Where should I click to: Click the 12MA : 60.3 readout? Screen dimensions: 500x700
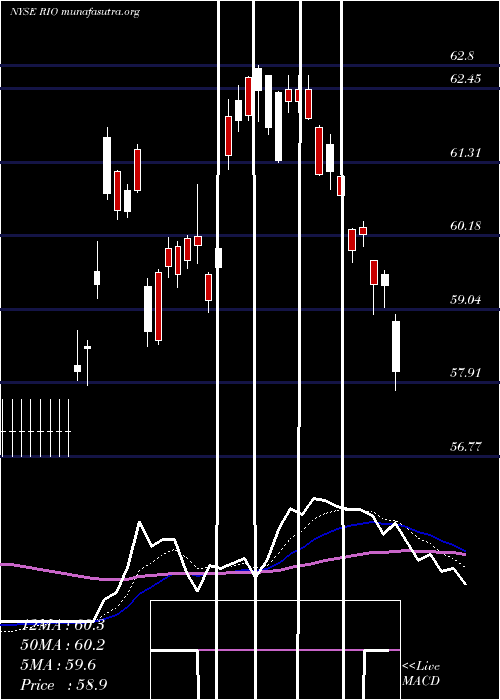pos(62,625)
